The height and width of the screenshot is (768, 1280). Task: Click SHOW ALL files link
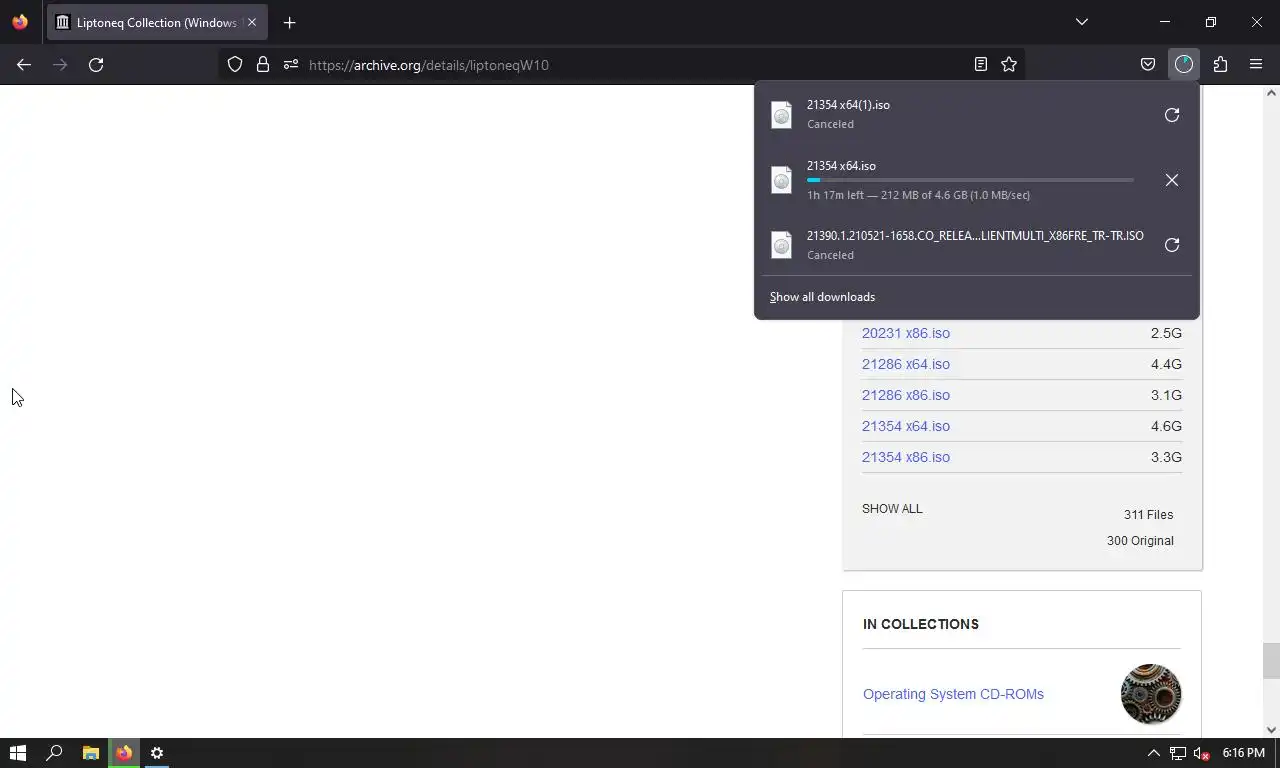(x=892, y=509)
